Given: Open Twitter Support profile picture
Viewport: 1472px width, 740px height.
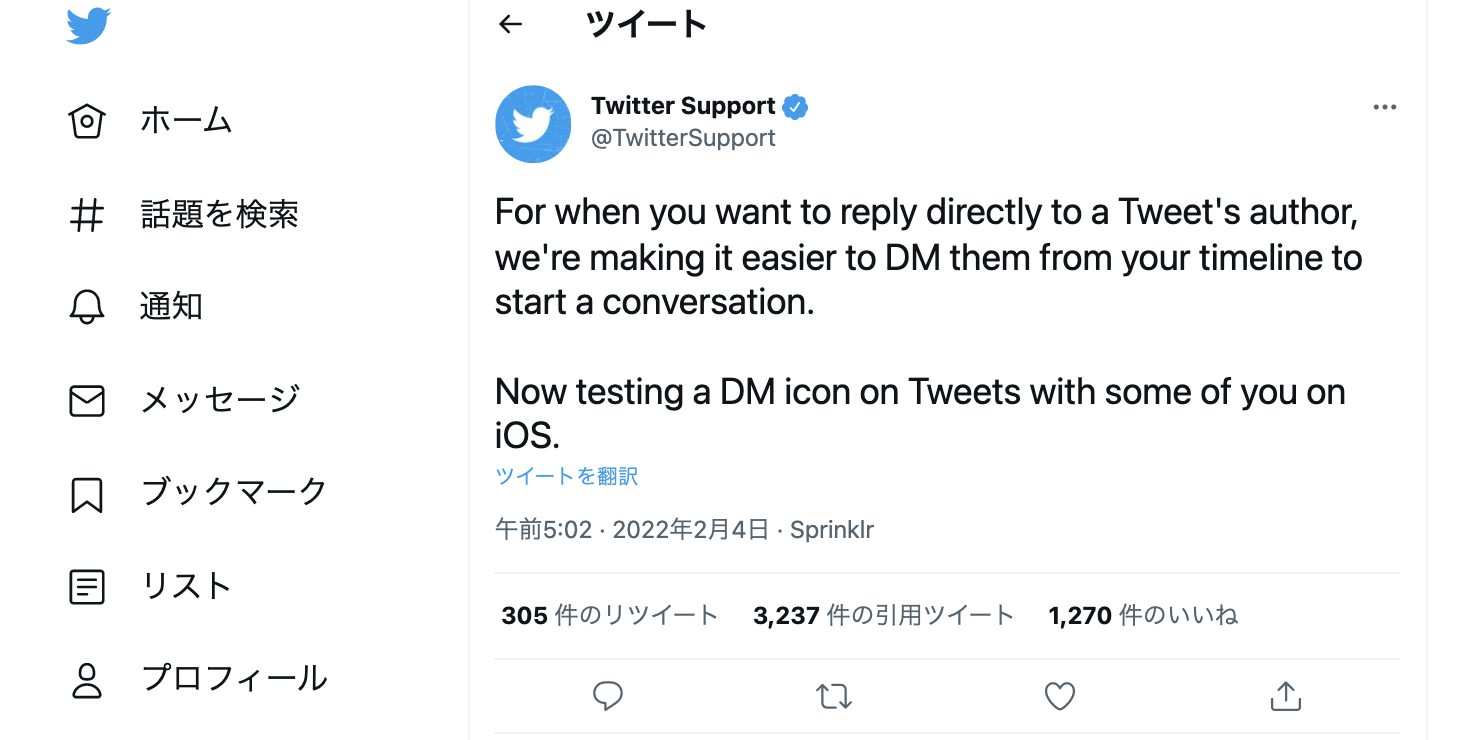Looking at the screenshot, I should click(x=533, y=124).
